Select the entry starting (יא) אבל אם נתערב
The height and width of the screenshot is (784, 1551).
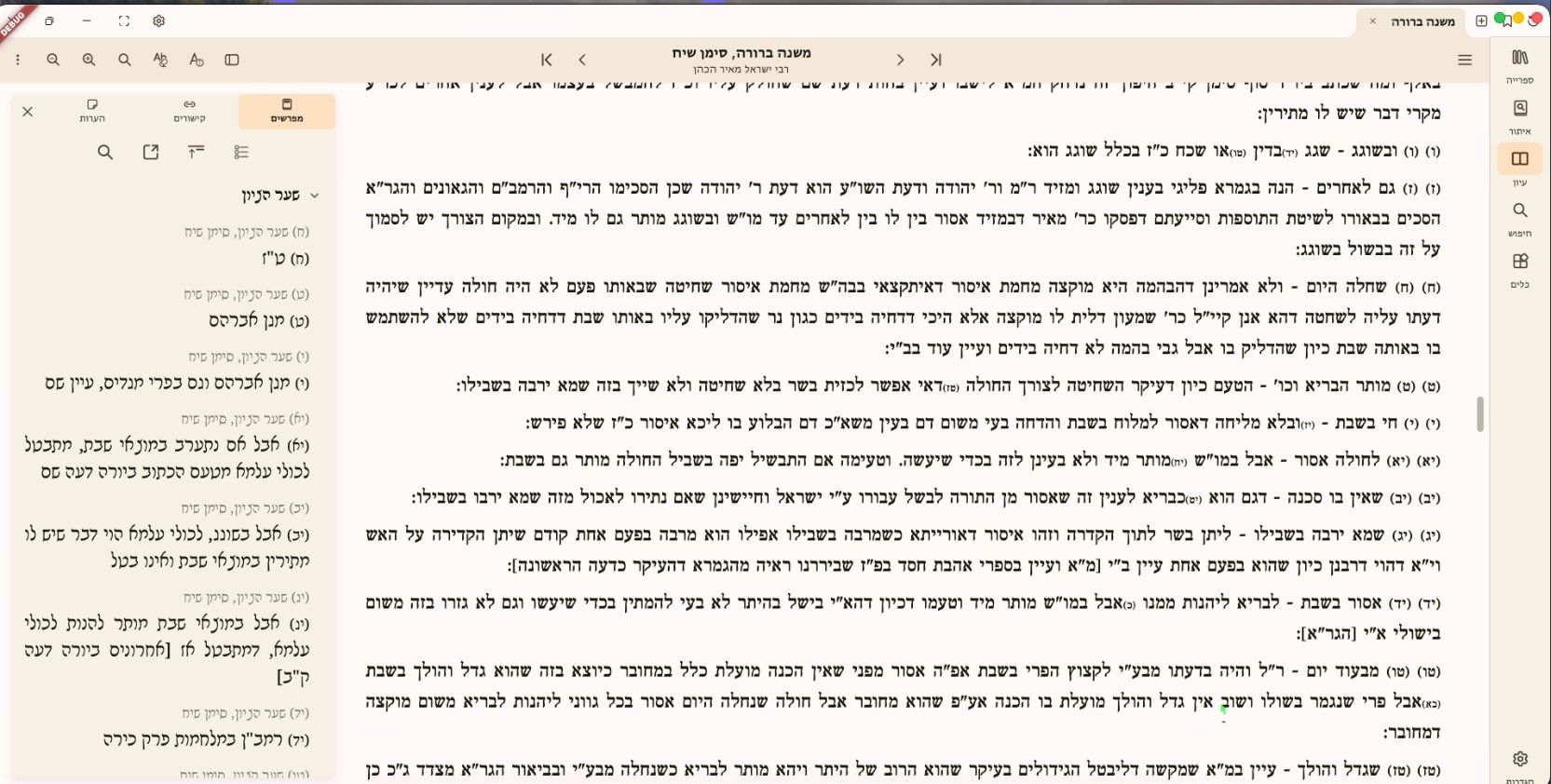(x=168, y=458)
